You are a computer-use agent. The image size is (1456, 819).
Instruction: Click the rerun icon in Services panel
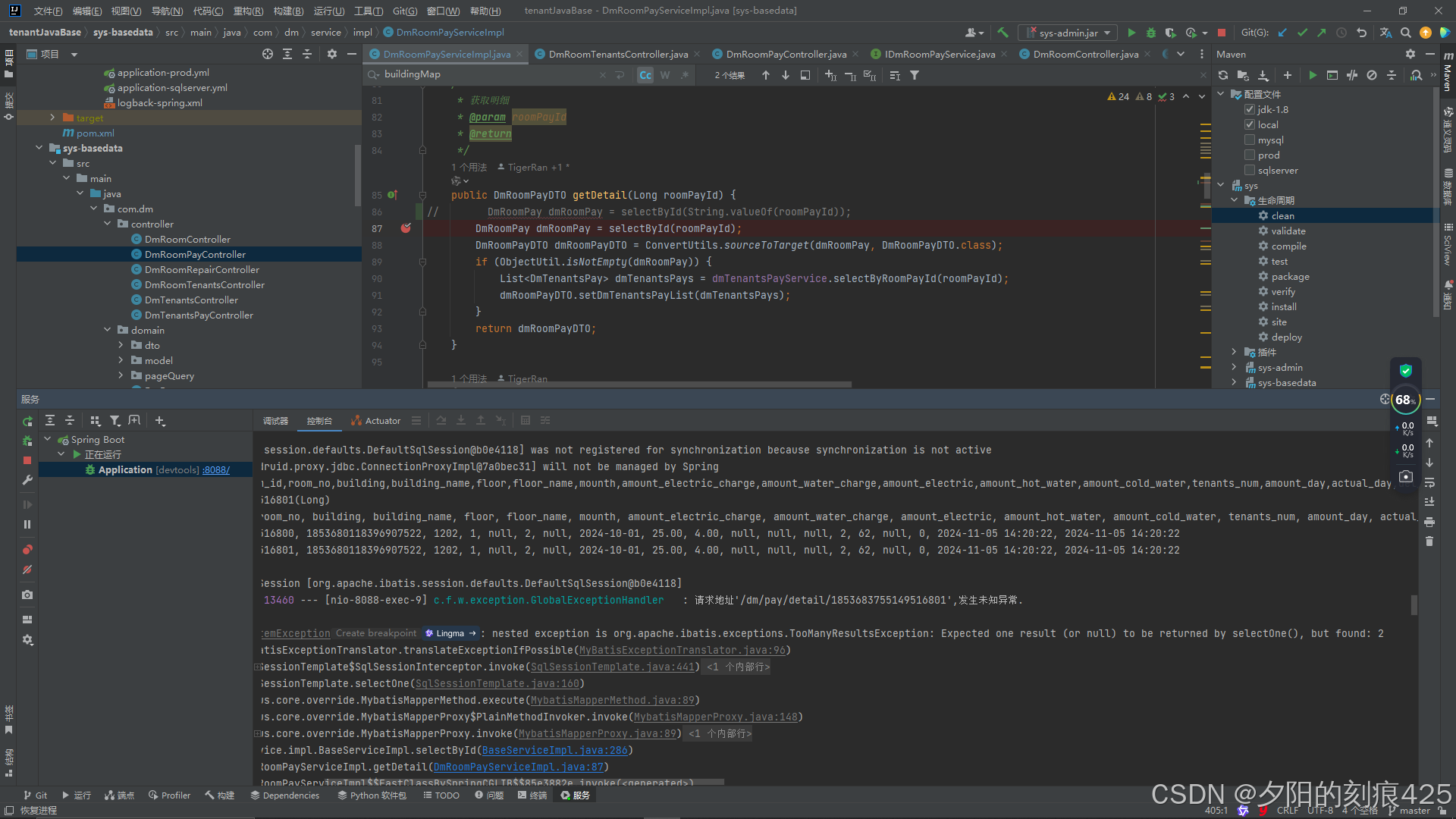tap(27, 421)
